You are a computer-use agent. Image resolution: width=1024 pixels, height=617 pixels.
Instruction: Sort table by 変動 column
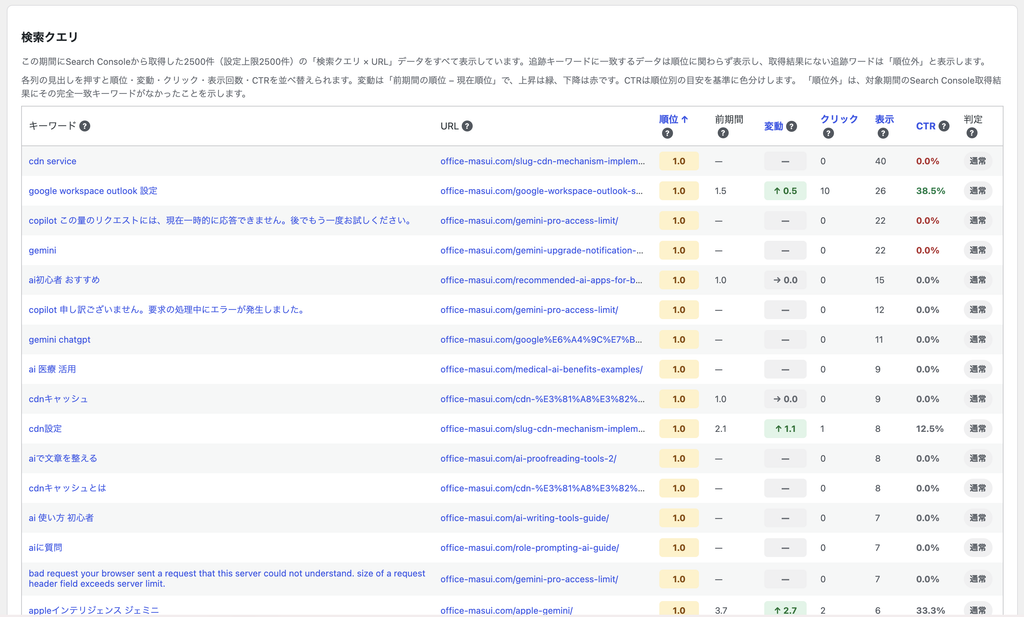click(773, 126)
